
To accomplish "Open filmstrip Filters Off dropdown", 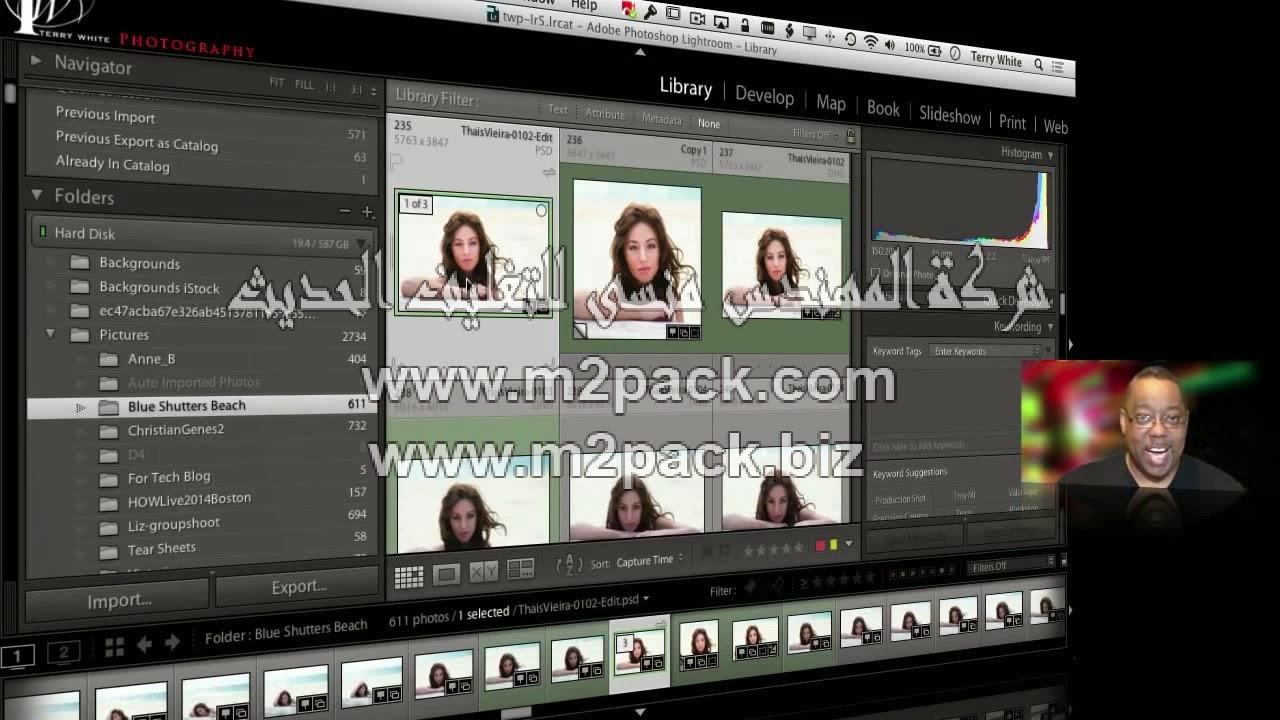I will point(1012,566).
